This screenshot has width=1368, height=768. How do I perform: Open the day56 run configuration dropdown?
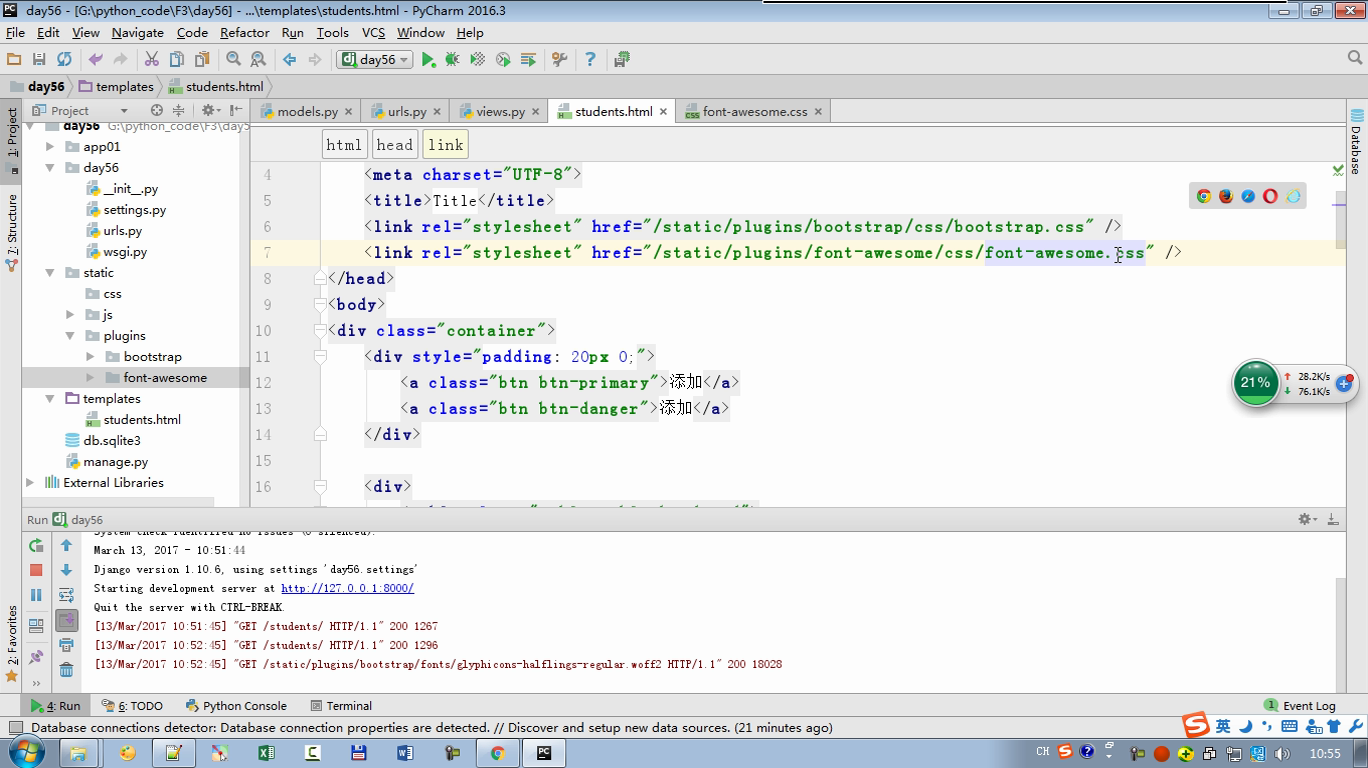[376, 60]
